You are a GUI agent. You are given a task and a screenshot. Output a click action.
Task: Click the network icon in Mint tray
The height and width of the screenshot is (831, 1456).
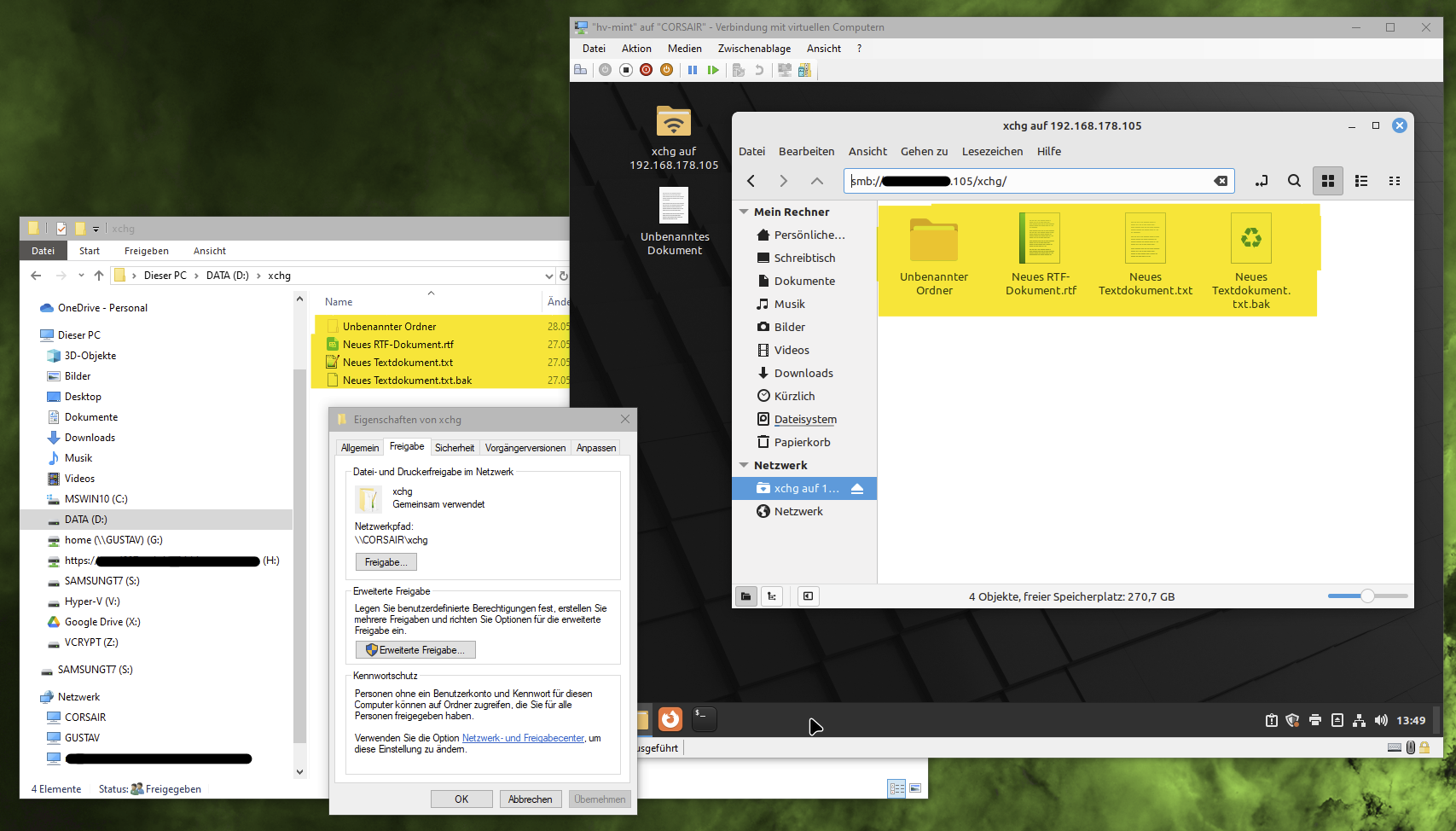click(1360, 720)
